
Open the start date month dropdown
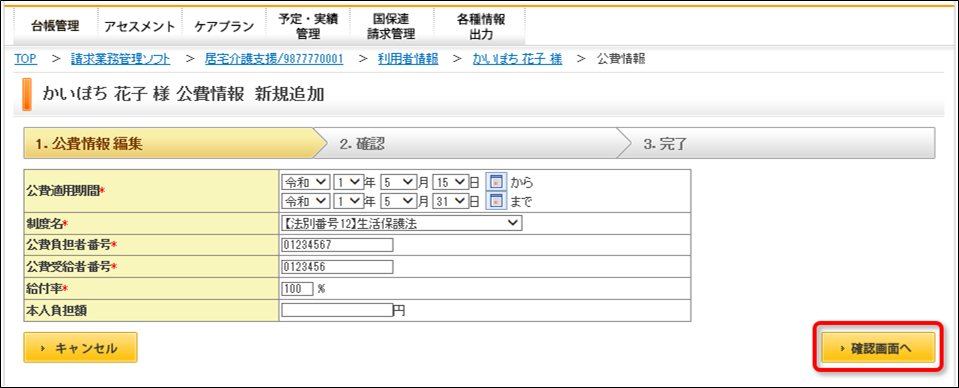(x=398, y=182)
